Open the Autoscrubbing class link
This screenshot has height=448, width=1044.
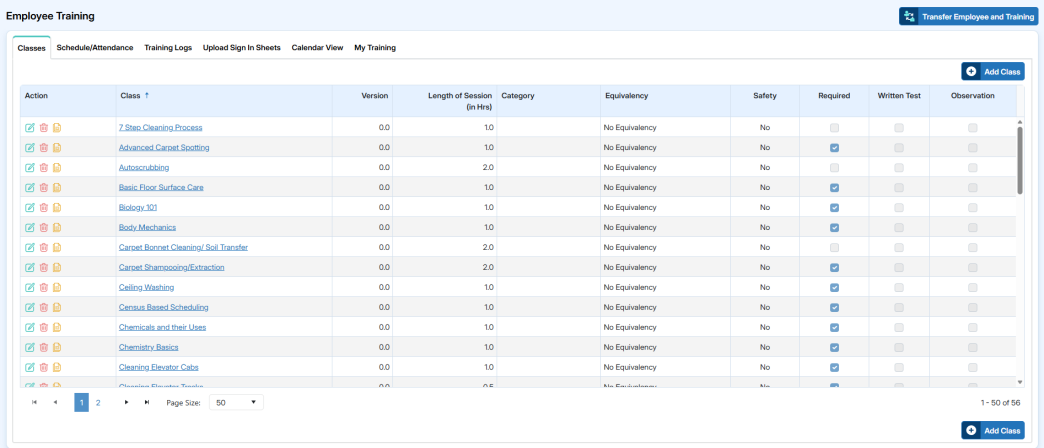click(x=144, y=167)
